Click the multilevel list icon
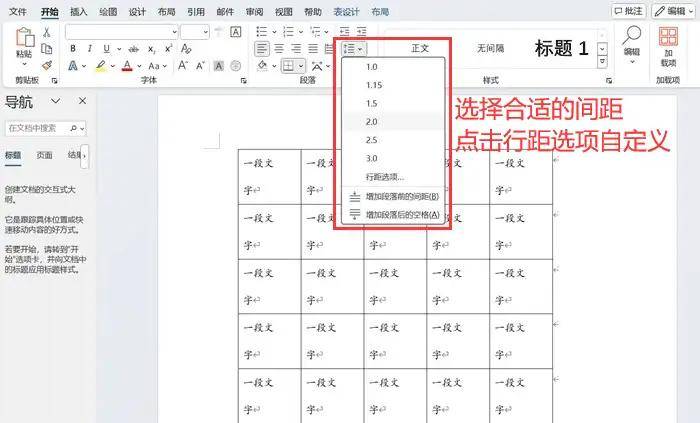This screenshot has height=423, width=700. (x=315, y=32)
